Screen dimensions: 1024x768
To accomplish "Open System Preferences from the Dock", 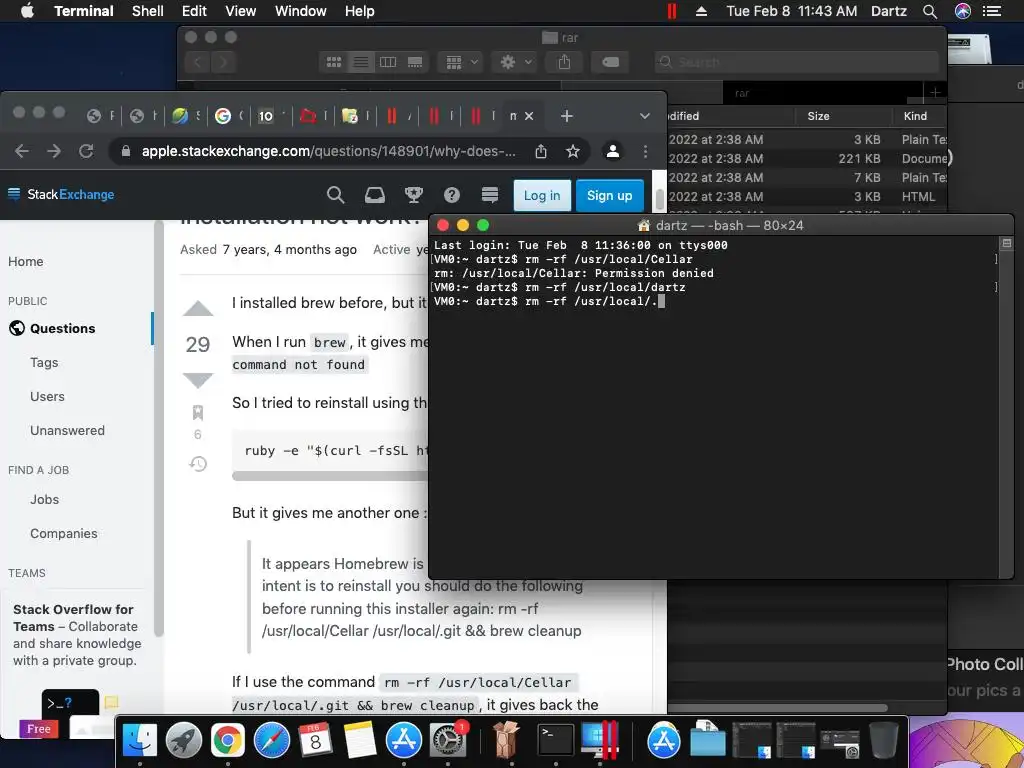I will (448, 741).
